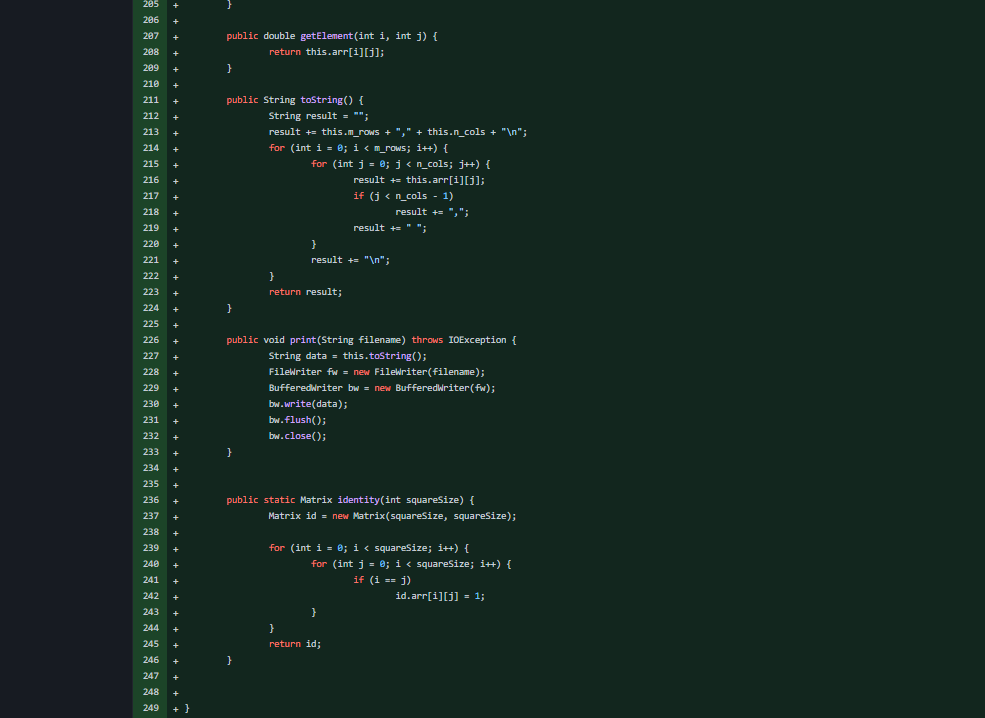Click 'bw.close();' line
This screenshot has height=718, width=985.
(298, 436)
